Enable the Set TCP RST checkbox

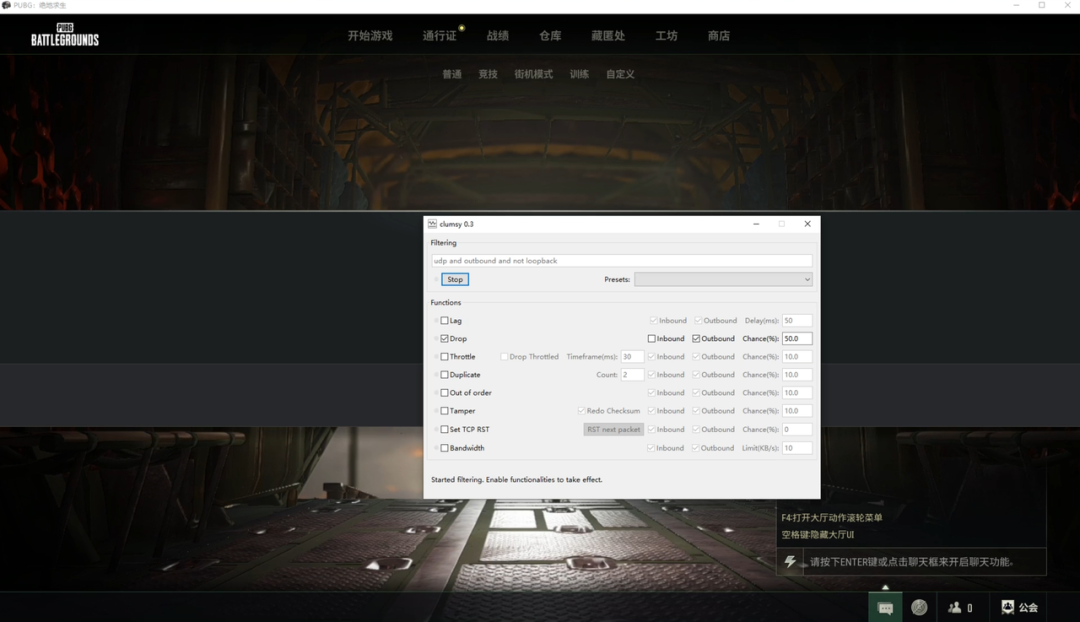click(x=444, y=429)
